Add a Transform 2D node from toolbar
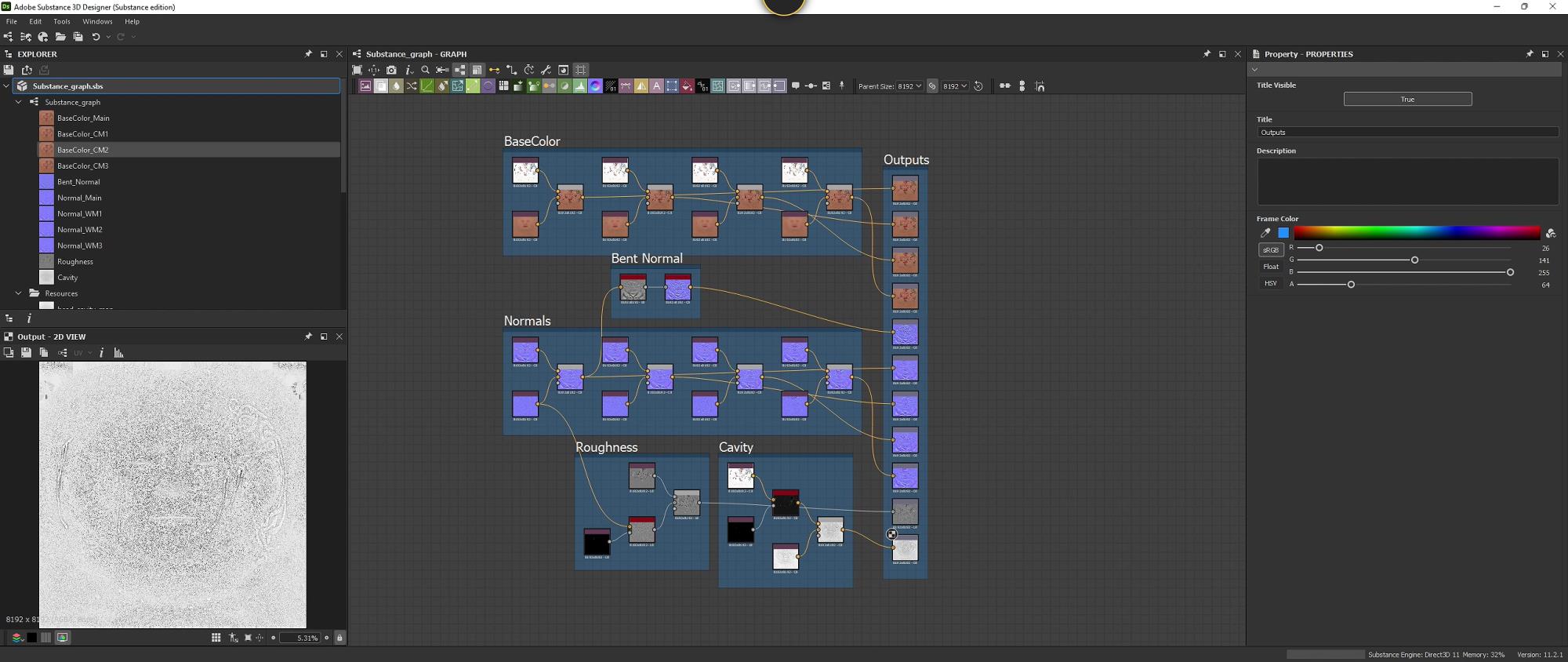Image resolution: width=1568 pixels, height=662 pixels. [x=672, y=86]
